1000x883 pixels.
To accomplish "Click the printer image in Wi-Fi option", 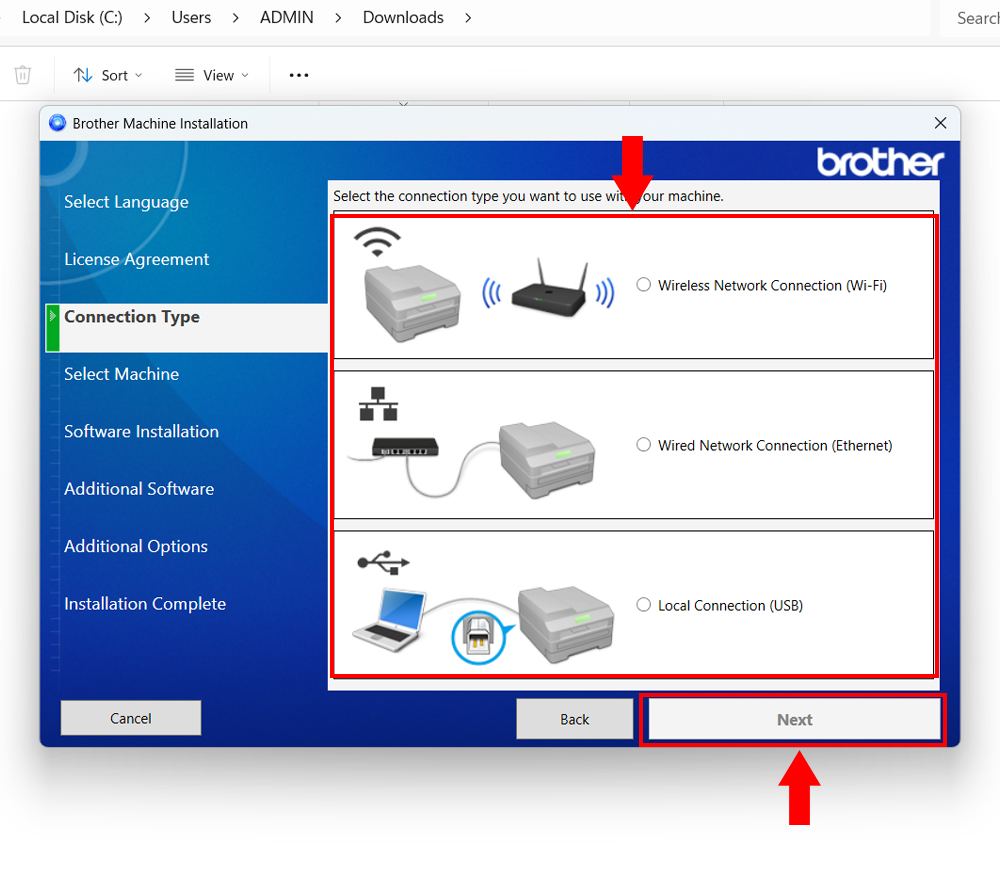I will coord(412,302).
